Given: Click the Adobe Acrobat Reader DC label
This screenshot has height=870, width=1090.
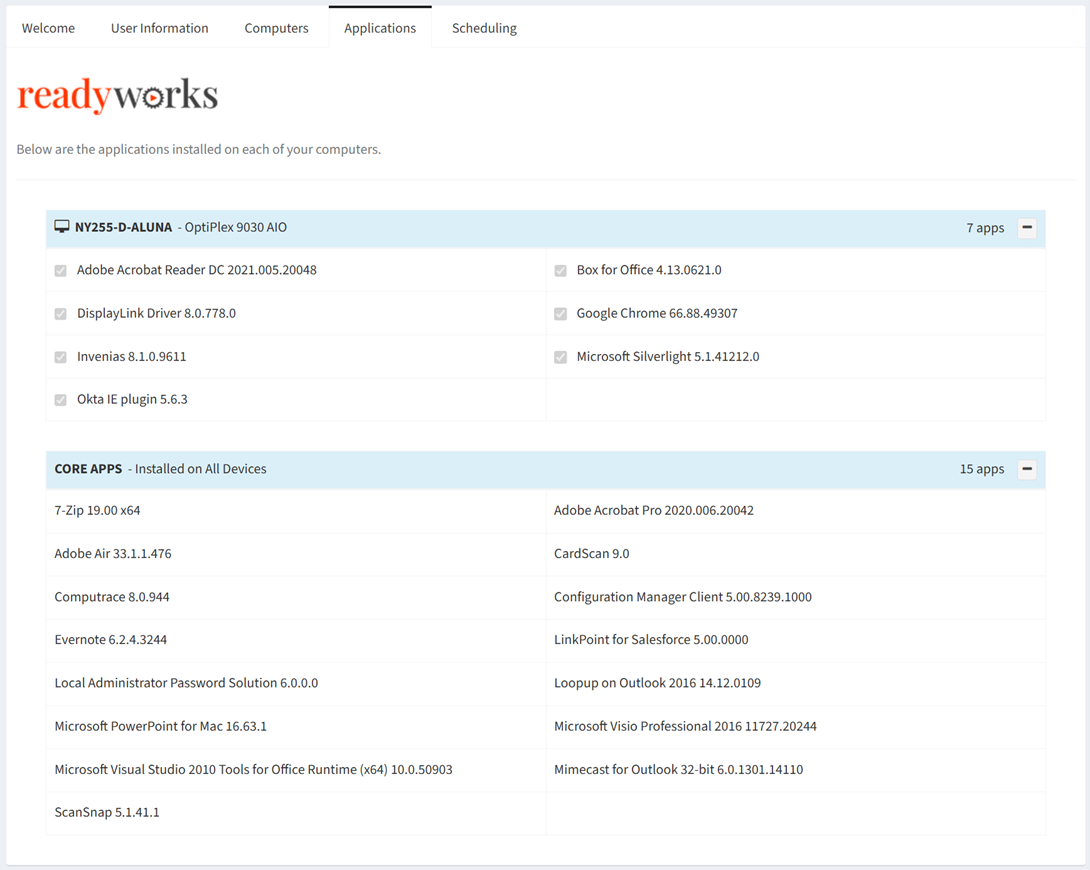Looking at the screenshot, I should point(197,270).
